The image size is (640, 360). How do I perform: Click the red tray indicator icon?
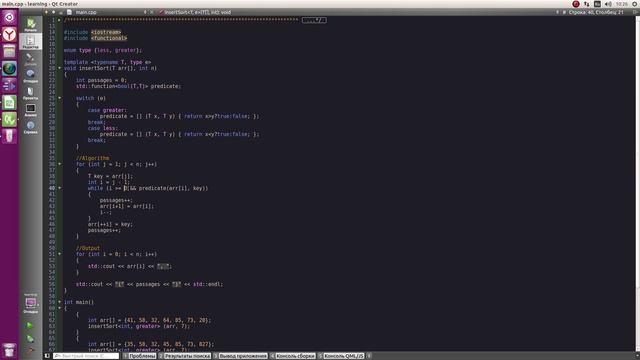576,4
